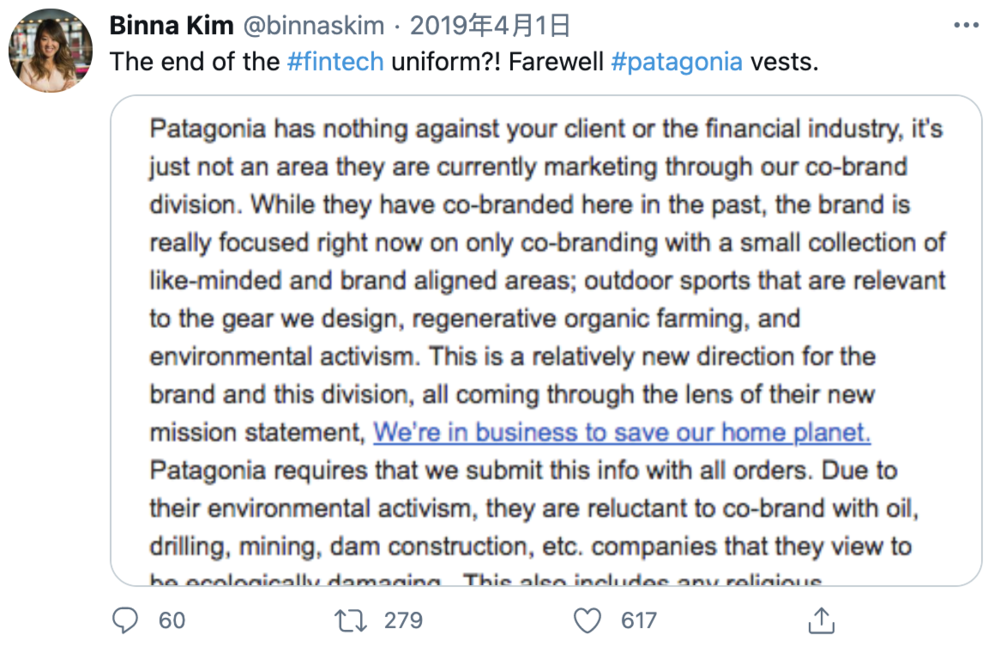Click the "environmental activism. This is a relatively" line

coord(400,357)
